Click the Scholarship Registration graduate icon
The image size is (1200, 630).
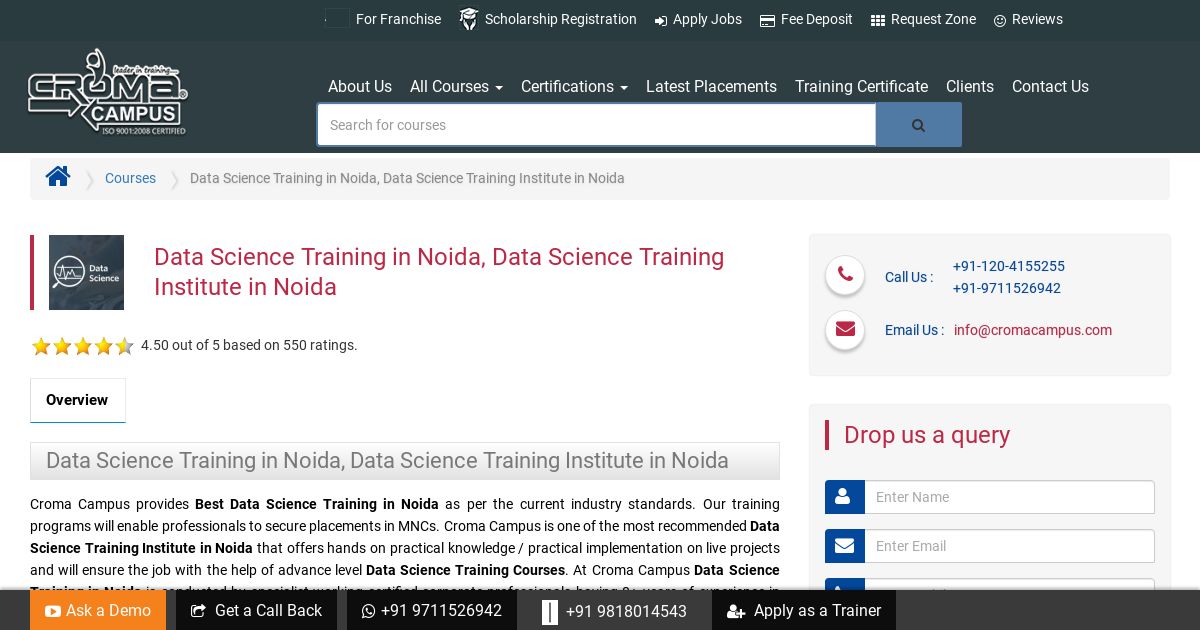pyautogui.click(x=468, y=19)
